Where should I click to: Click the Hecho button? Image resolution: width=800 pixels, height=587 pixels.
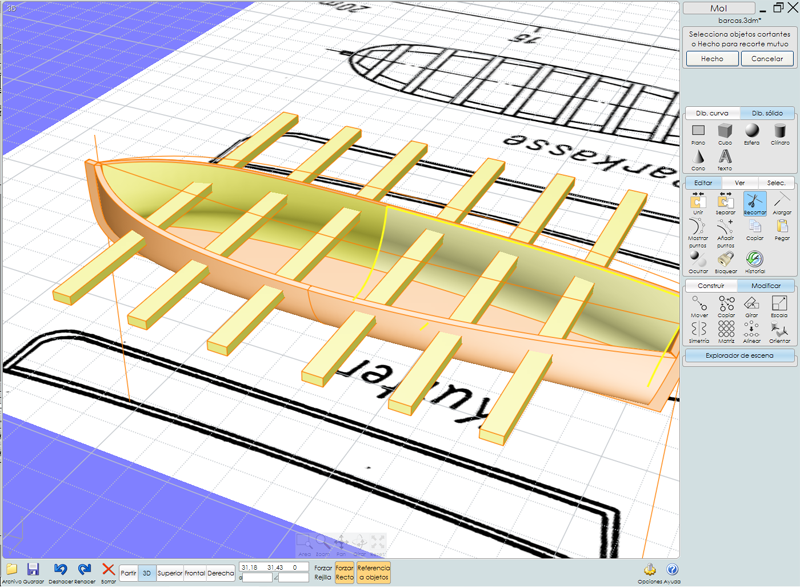click(712, 59)
